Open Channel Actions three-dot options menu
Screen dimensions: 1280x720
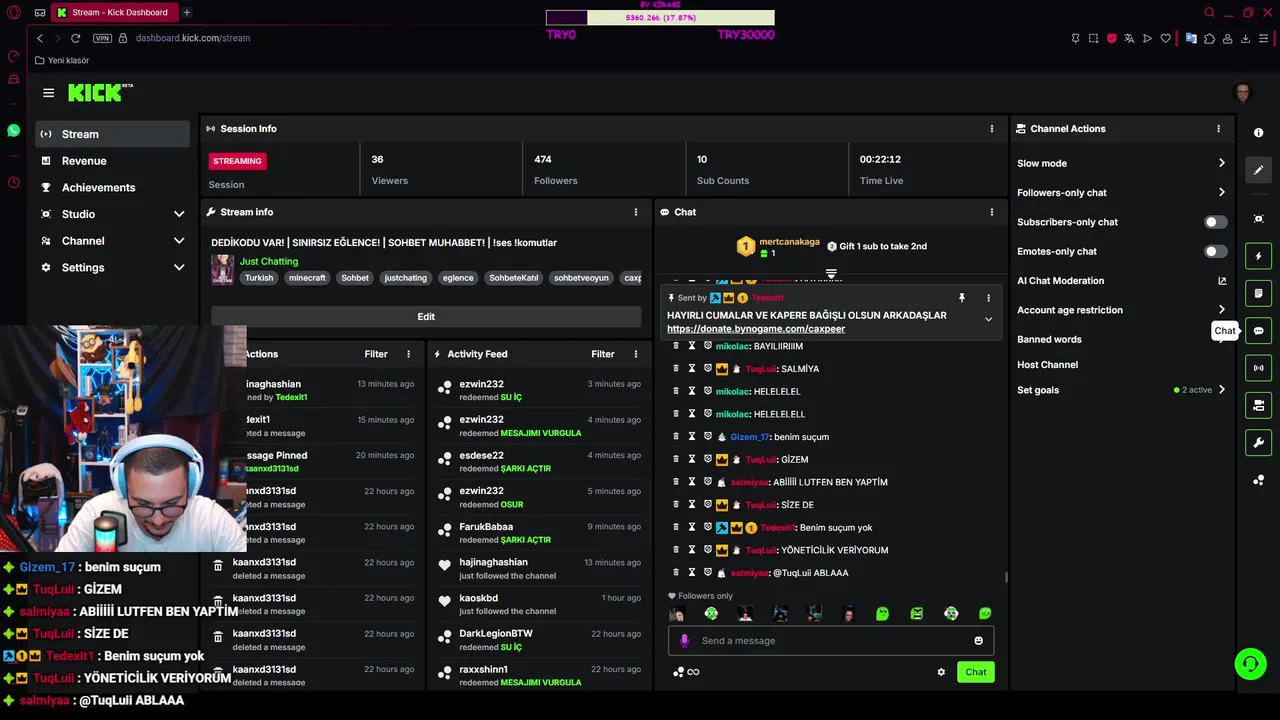point(1218,129)
